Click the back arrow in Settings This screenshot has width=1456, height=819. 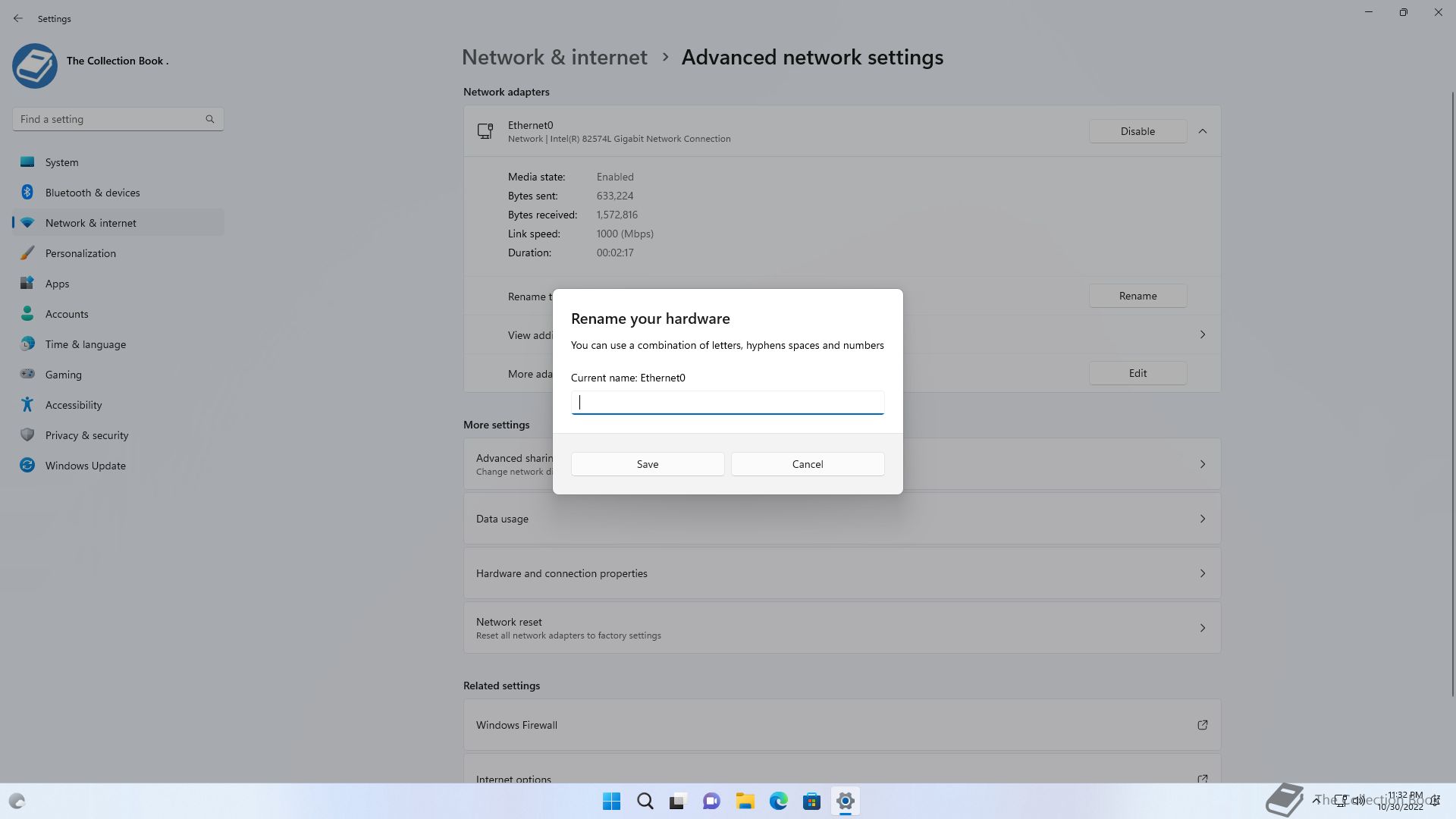coord(18,18)
